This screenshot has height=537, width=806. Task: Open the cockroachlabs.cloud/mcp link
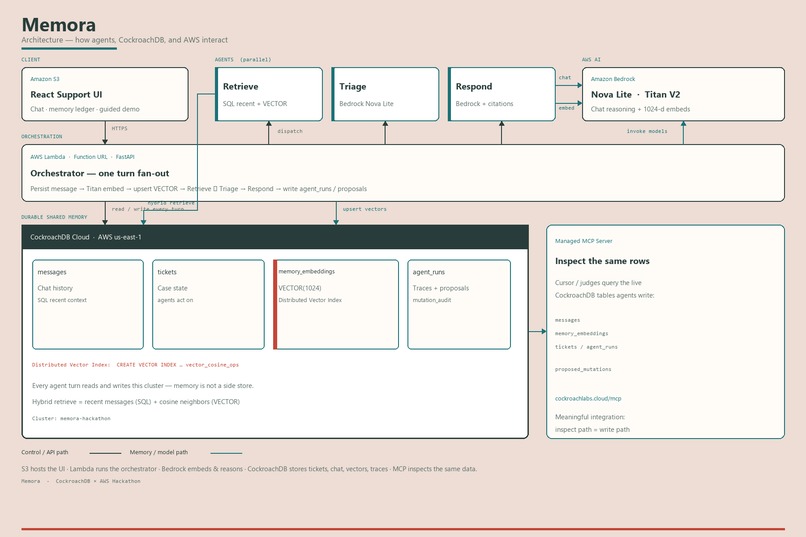pos(588,398)
